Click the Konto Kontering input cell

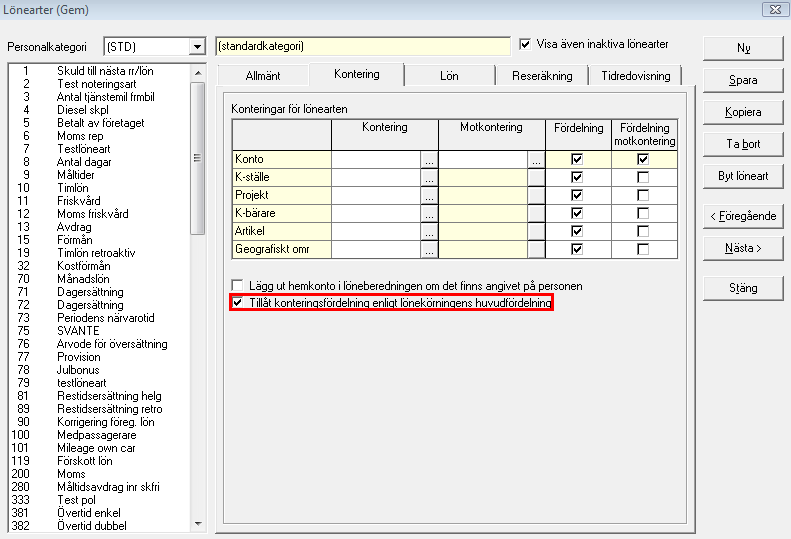(x=376, y=159)
